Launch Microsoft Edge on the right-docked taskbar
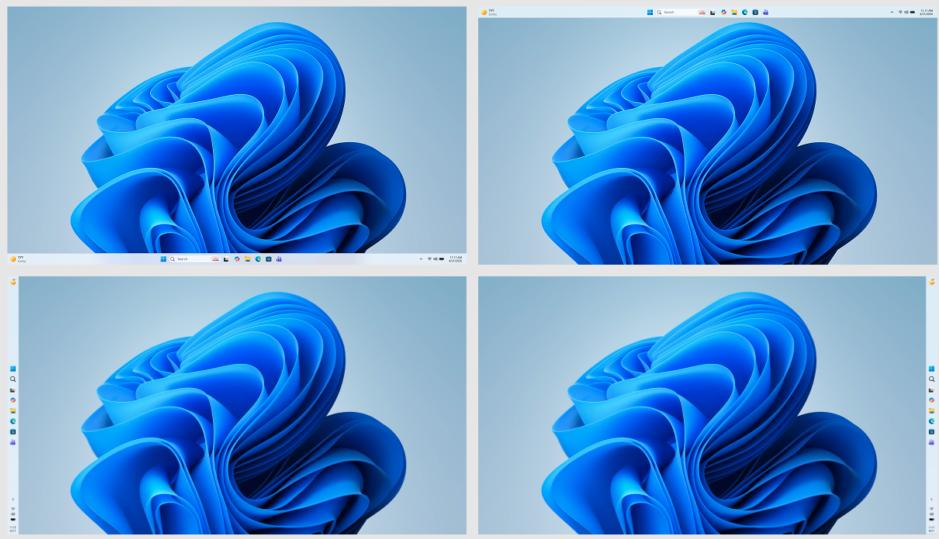939x539 pixels. click(932, 421)
